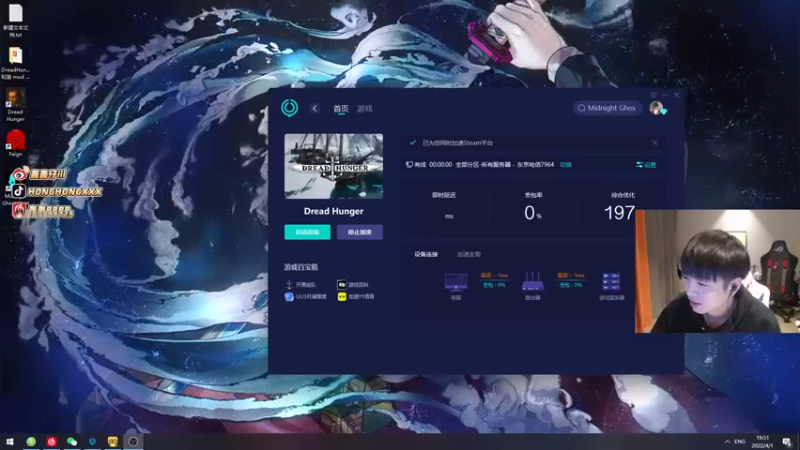
Task: Open the UU accelerator taskbar icon
Action: click(x=92, y=441)
